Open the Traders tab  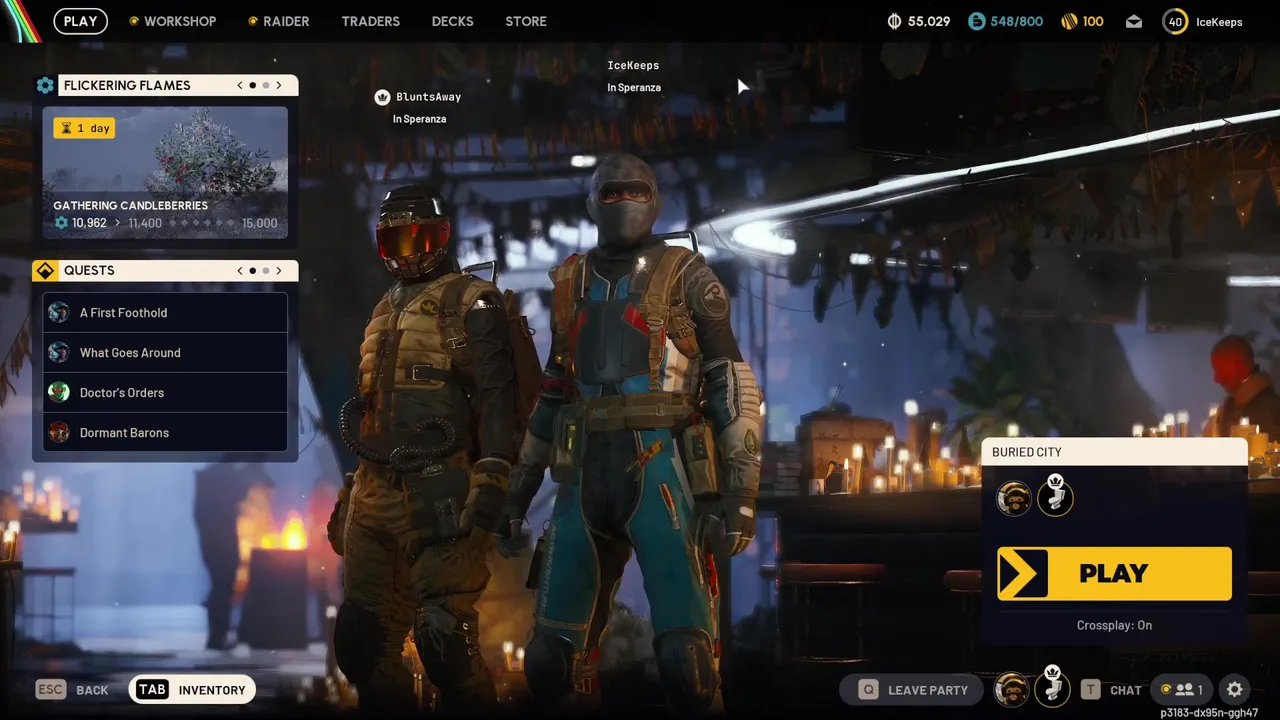(370, 21)
